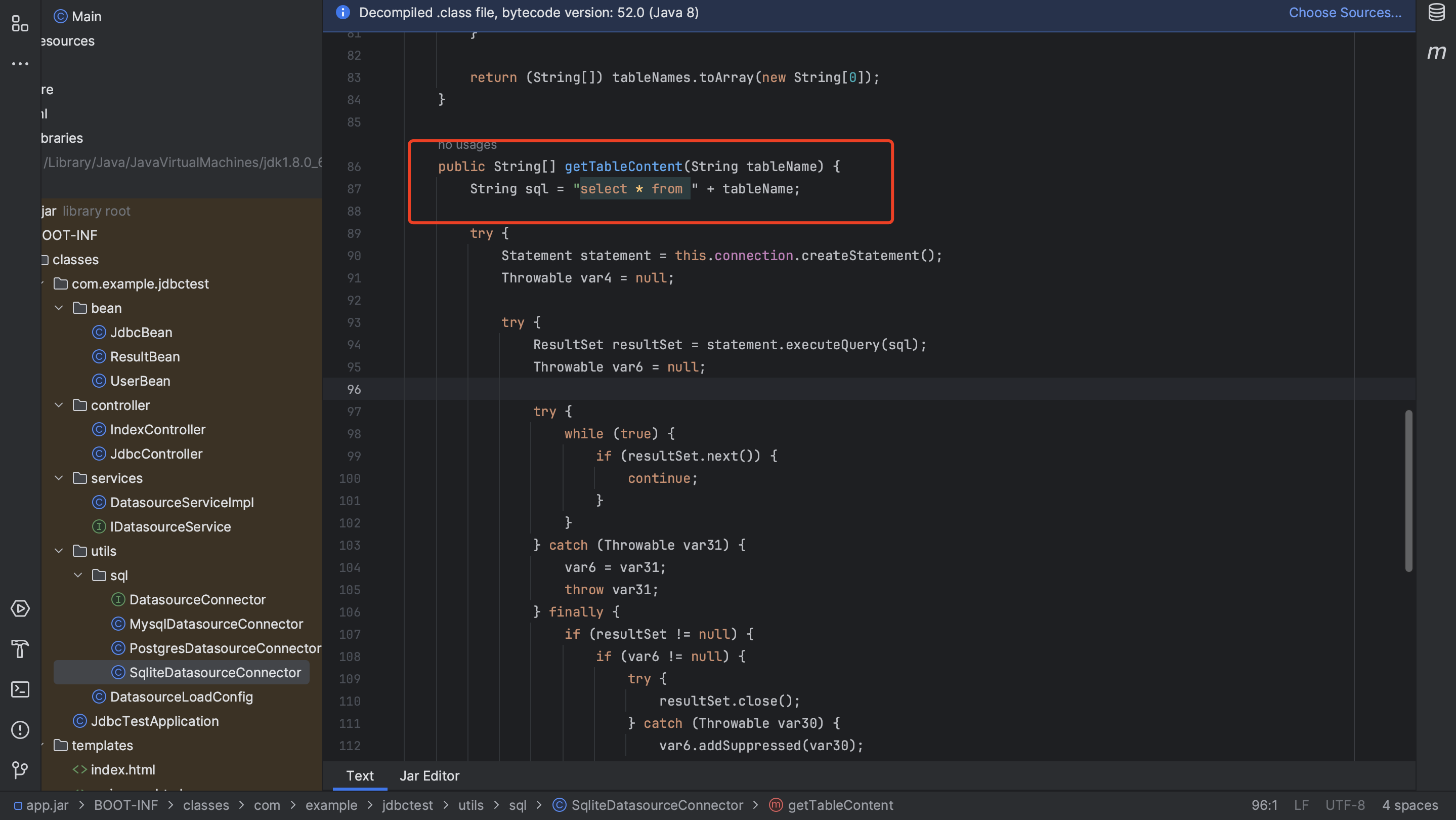Click the sql breadcrumb item

[517, 805]
